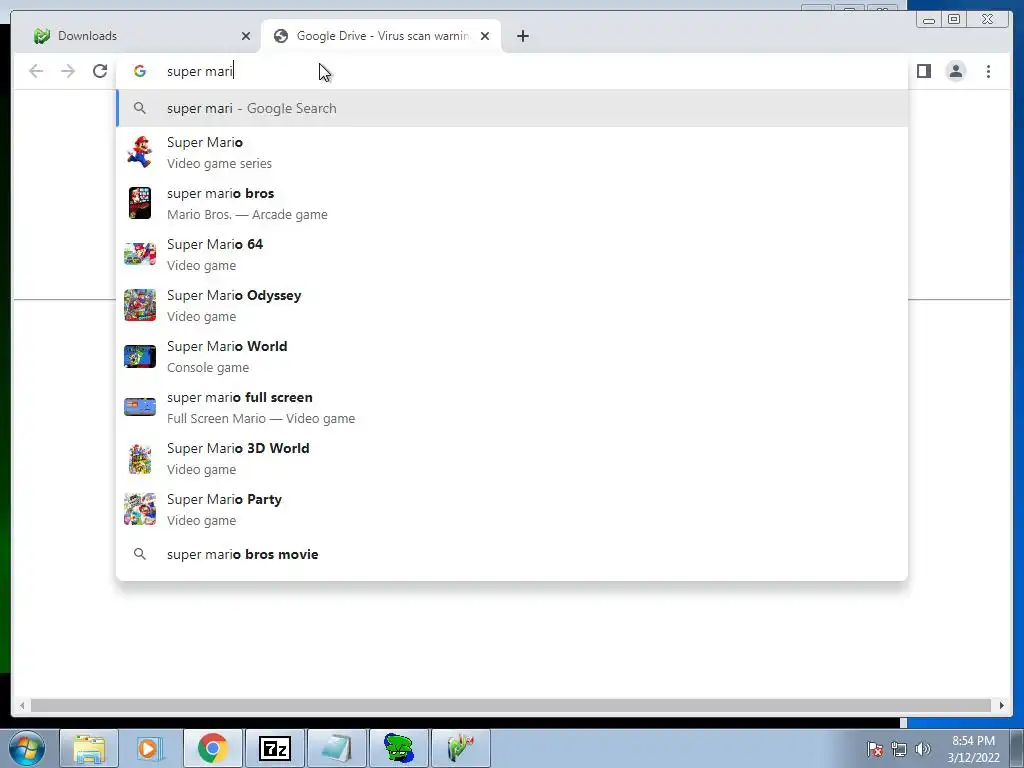Click magnifier icon beside 'super mario bros movie'
The image size is (1024, 768).
pyautogui.click(x=140, y=554)
